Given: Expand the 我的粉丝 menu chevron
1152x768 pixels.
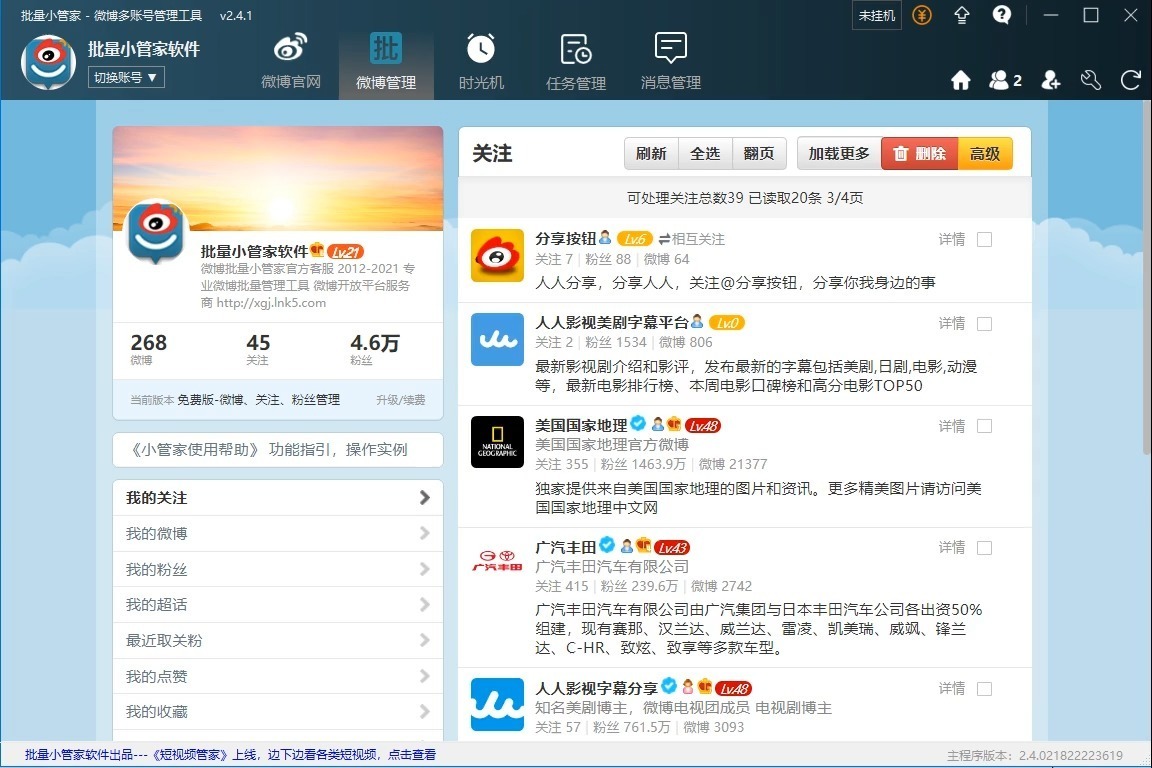Looking at the screenshot, I should point(425,570).
